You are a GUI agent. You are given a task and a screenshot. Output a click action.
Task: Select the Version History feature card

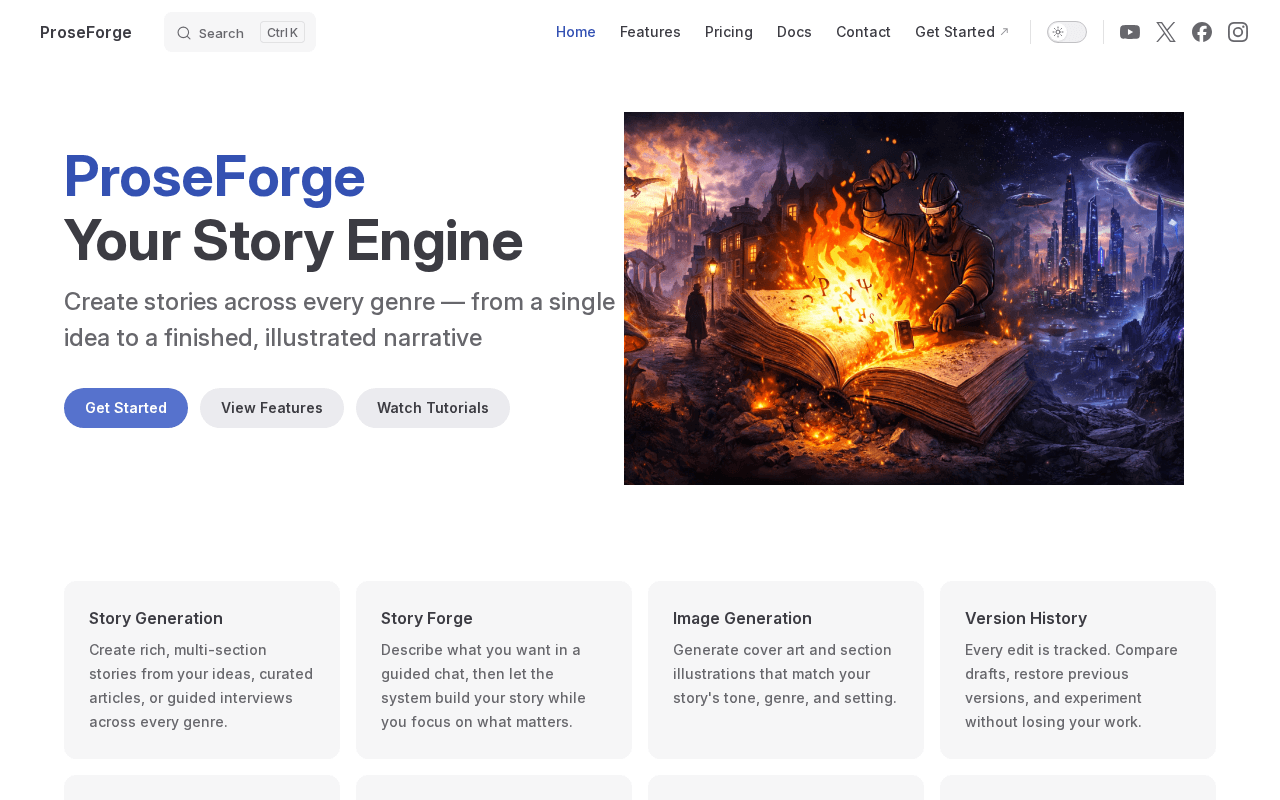[1078, 670]
